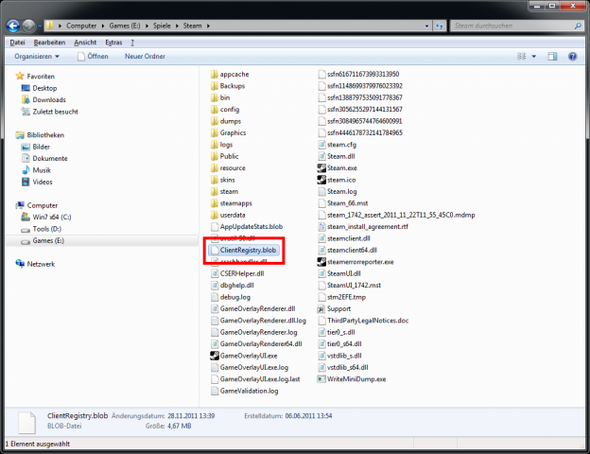Select Favoriten in the navigation pane
This screenshot has width=590, height=454.
pyautogui.click(x=35, y=76)
